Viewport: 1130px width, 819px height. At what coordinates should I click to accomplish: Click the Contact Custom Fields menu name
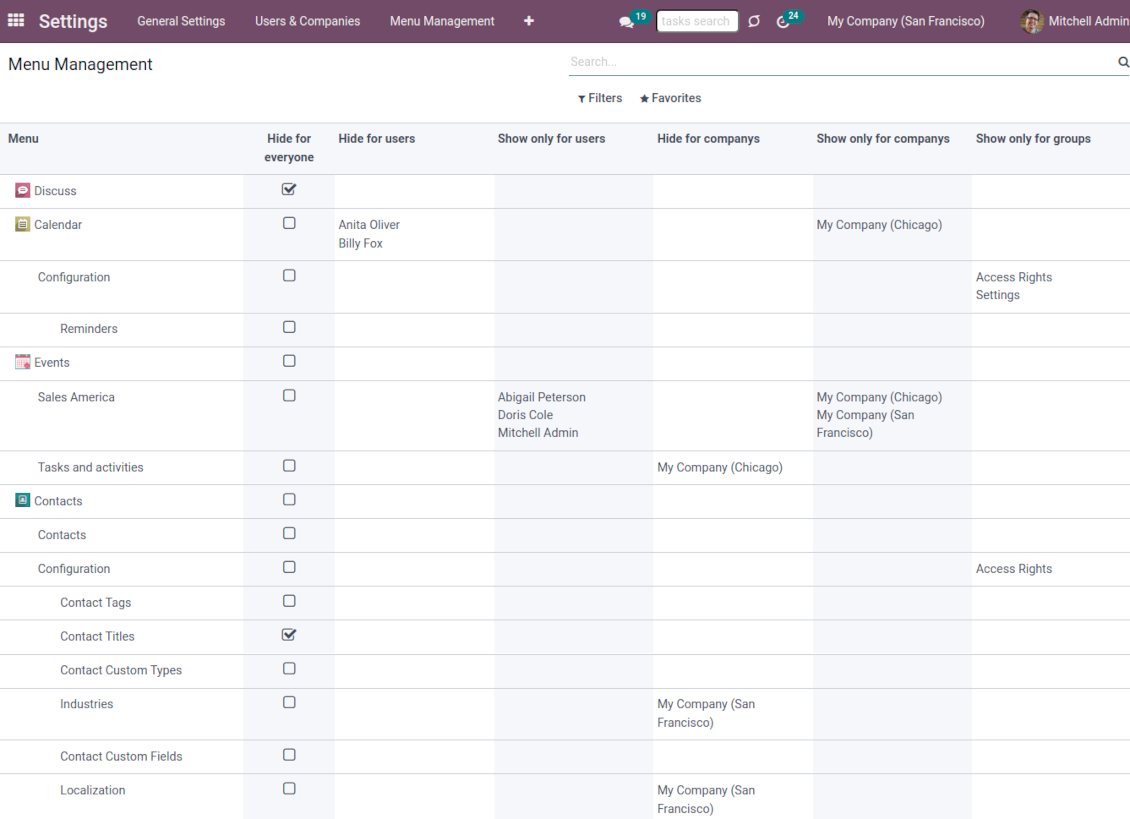(121, 756)
